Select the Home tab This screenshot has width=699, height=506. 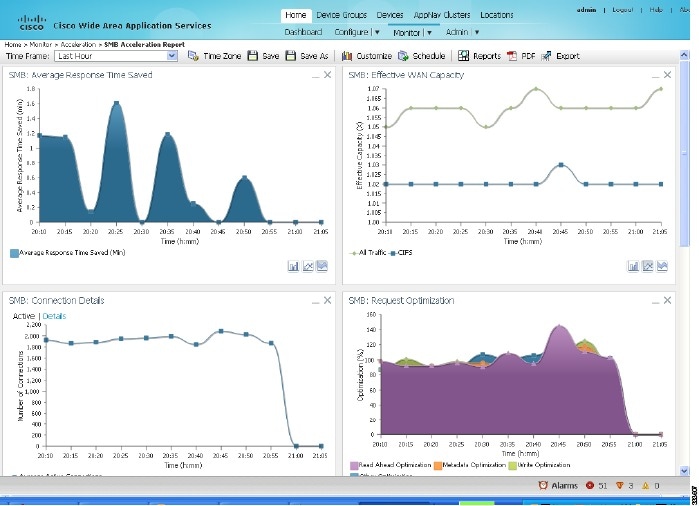[296, 15]
